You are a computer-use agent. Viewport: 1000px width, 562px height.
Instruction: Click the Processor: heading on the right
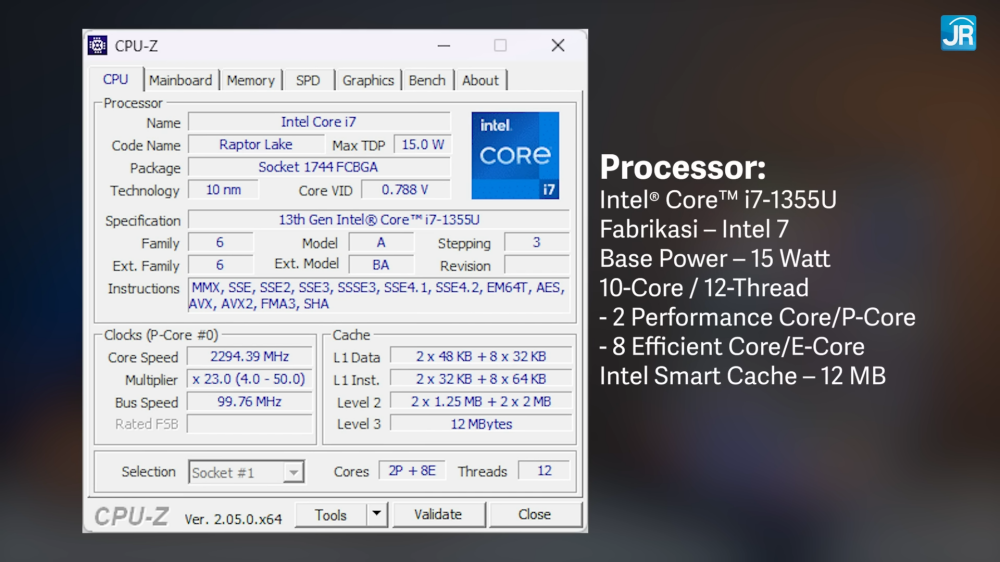coord(683,168)
